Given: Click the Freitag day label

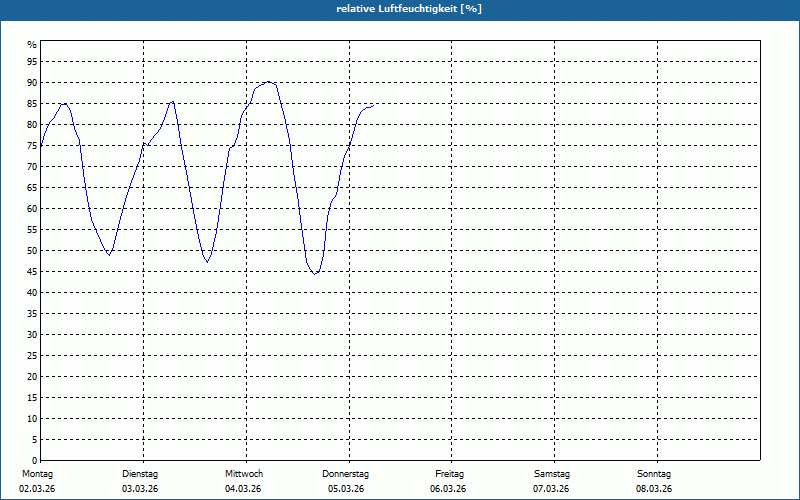Looking at the screenshot, I should [449, 474].
